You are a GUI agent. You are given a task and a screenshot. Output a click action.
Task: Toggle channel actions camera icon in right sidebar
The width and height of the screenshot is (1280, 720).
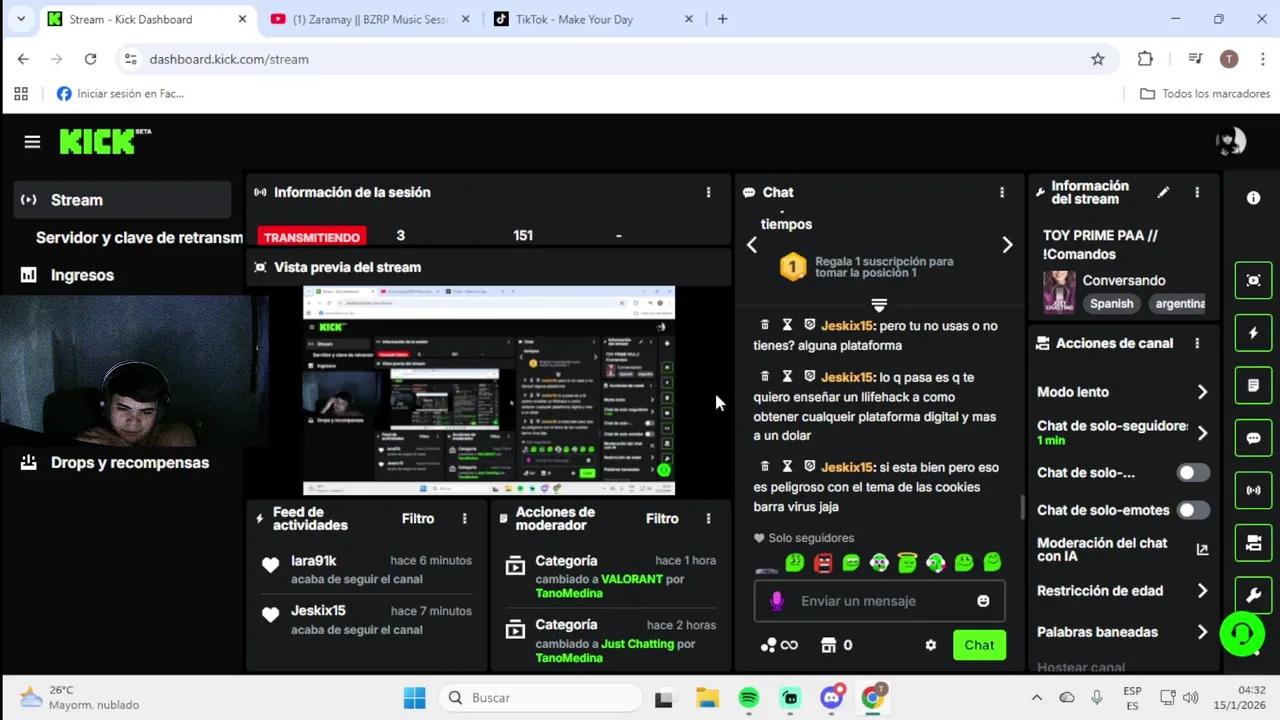point(1253,543)
